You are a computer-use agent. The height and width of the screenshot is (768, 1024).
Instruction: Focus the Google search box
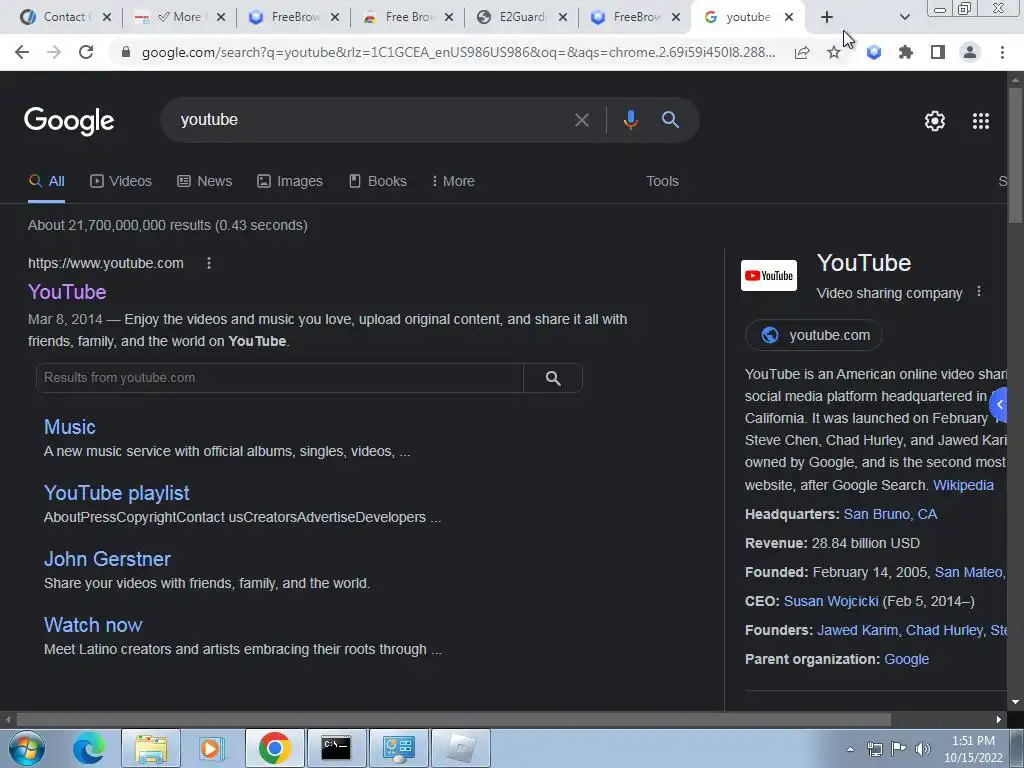pyautogui.click(x=372, y=120)
